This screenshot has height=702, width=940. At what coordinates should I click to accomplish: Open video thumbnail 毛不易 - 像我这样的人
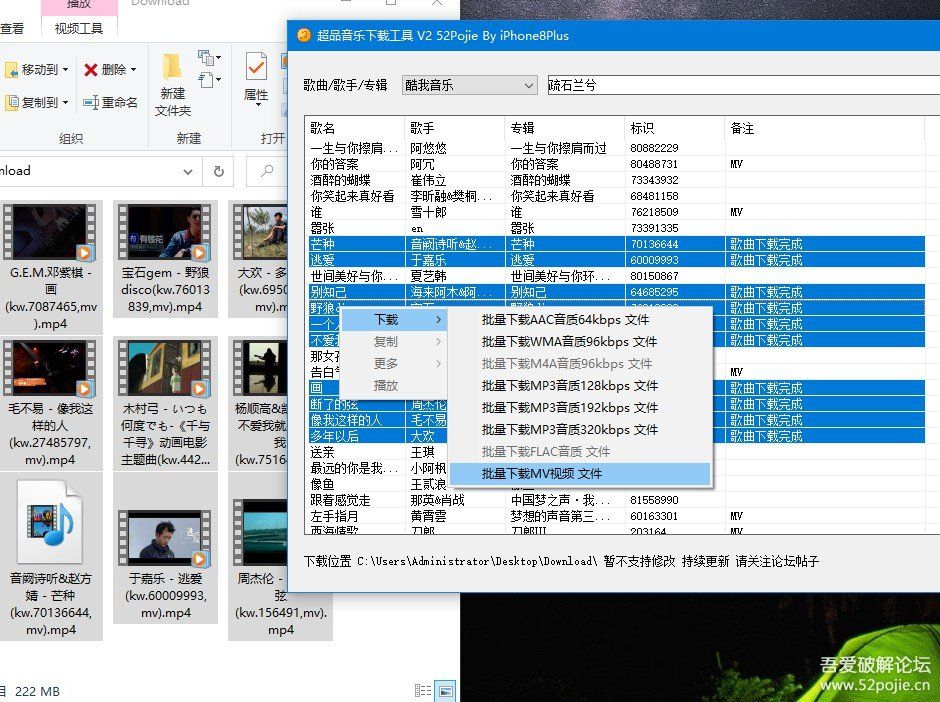click(x=50, y=369)
